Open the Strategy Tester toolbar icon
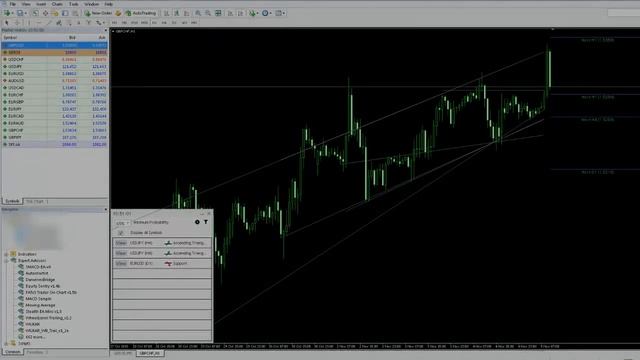Screen dimensions: 640x360 (75, 13)
